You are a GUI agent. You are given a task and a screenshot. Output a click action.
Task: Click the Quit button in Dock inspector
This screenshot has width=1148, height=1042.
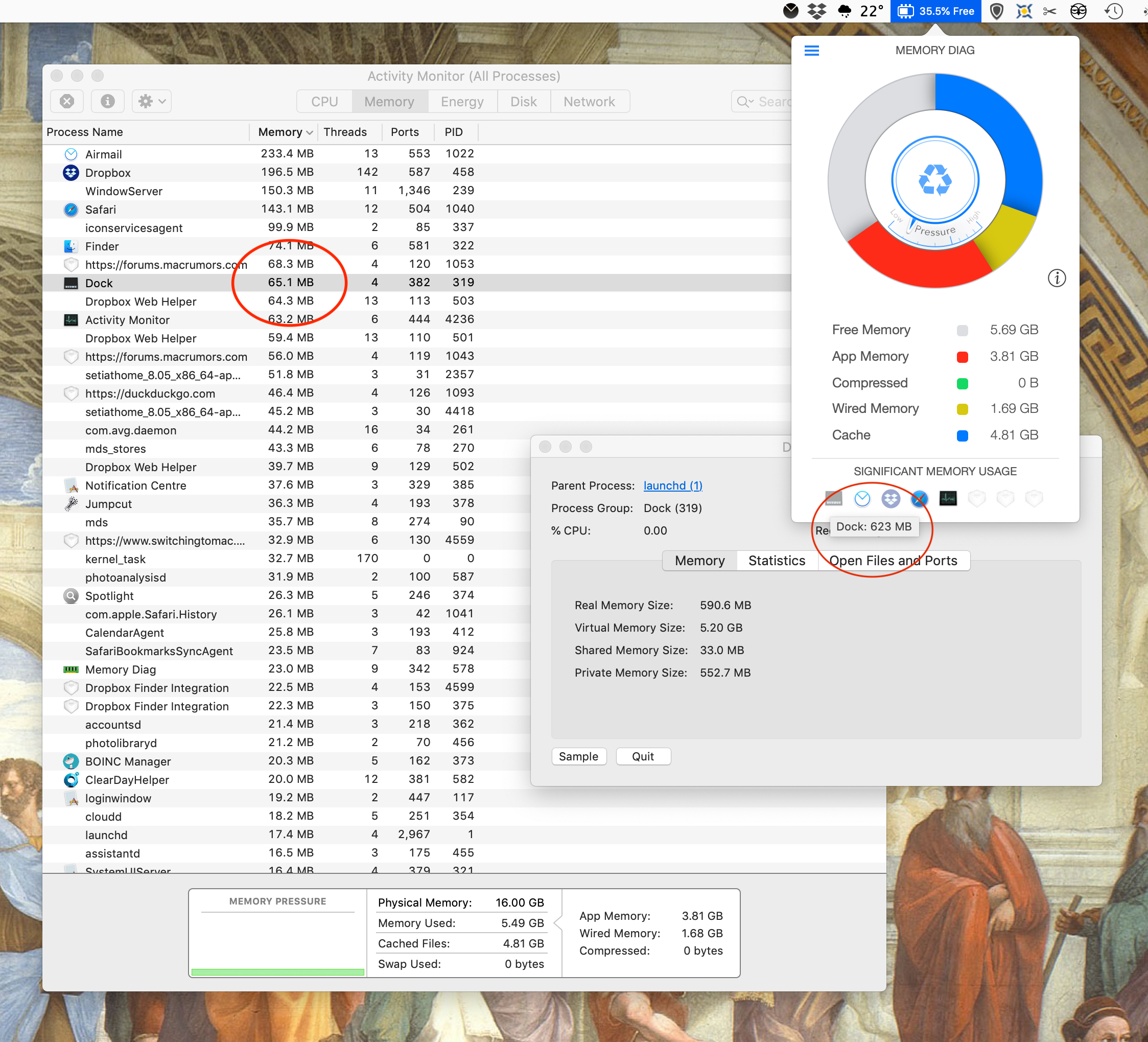pyautogui.click(x=643, y=756)
